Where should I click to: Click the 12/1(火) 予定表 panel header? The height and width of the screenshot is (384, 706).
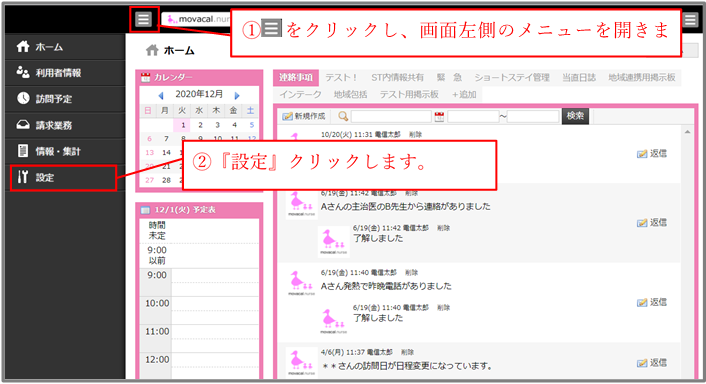pos(199,210)
